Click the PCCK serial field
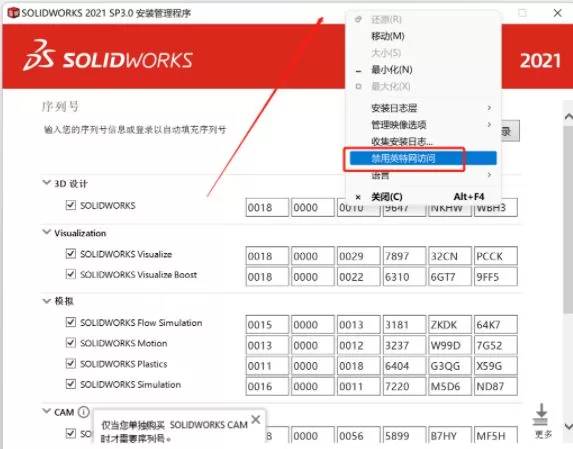 click(x=496, y=256)
